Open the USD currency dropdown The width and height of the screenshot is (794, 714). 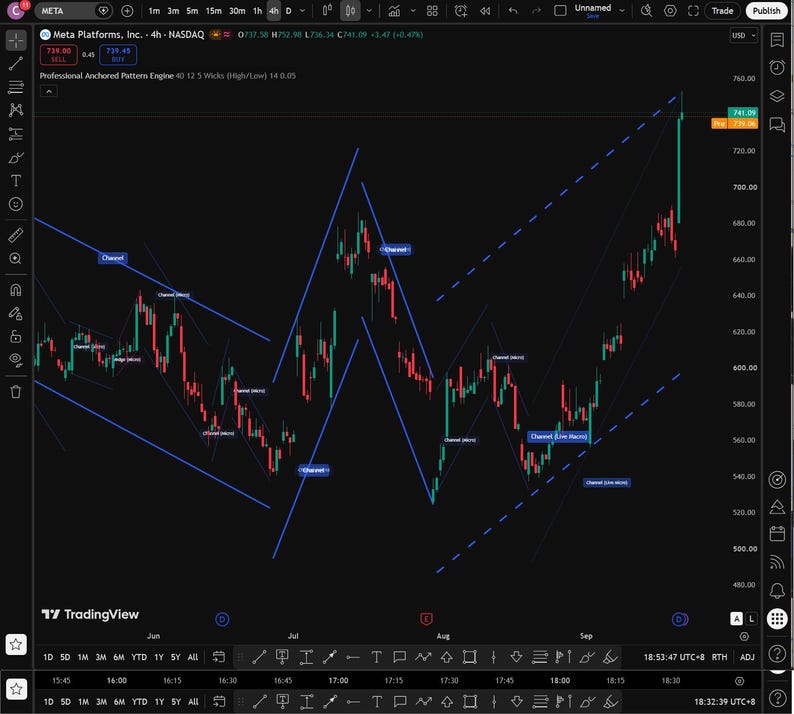(x=743, y=35)
